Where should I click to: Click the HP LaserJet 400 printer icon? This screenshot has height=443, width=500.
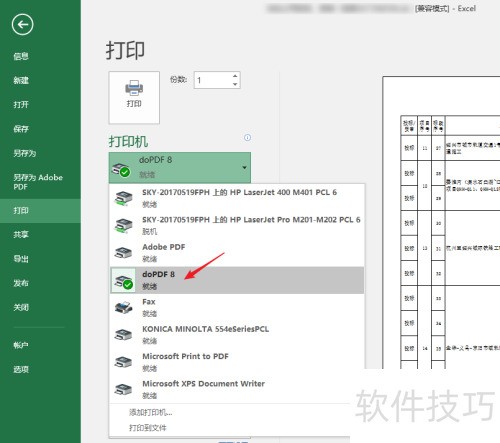tap(123, 198)
